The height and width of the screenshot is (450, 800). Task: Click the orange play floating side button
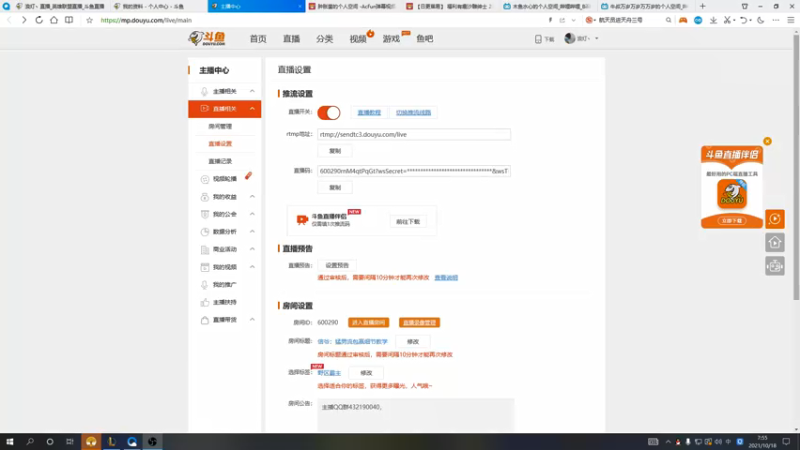pyautogui.click(x=774, y=219)
